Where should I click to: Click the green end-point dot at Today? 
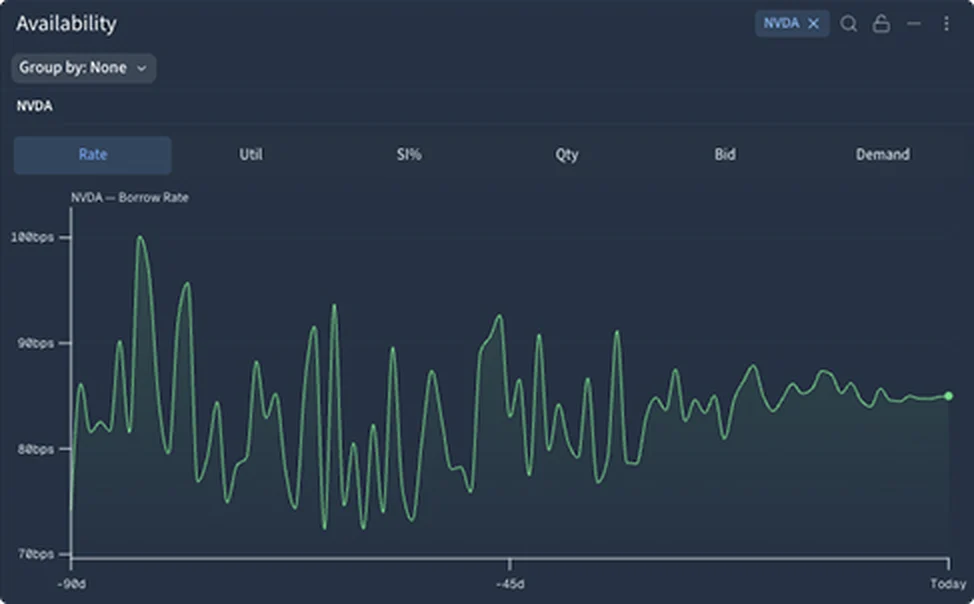click(949, 396)
